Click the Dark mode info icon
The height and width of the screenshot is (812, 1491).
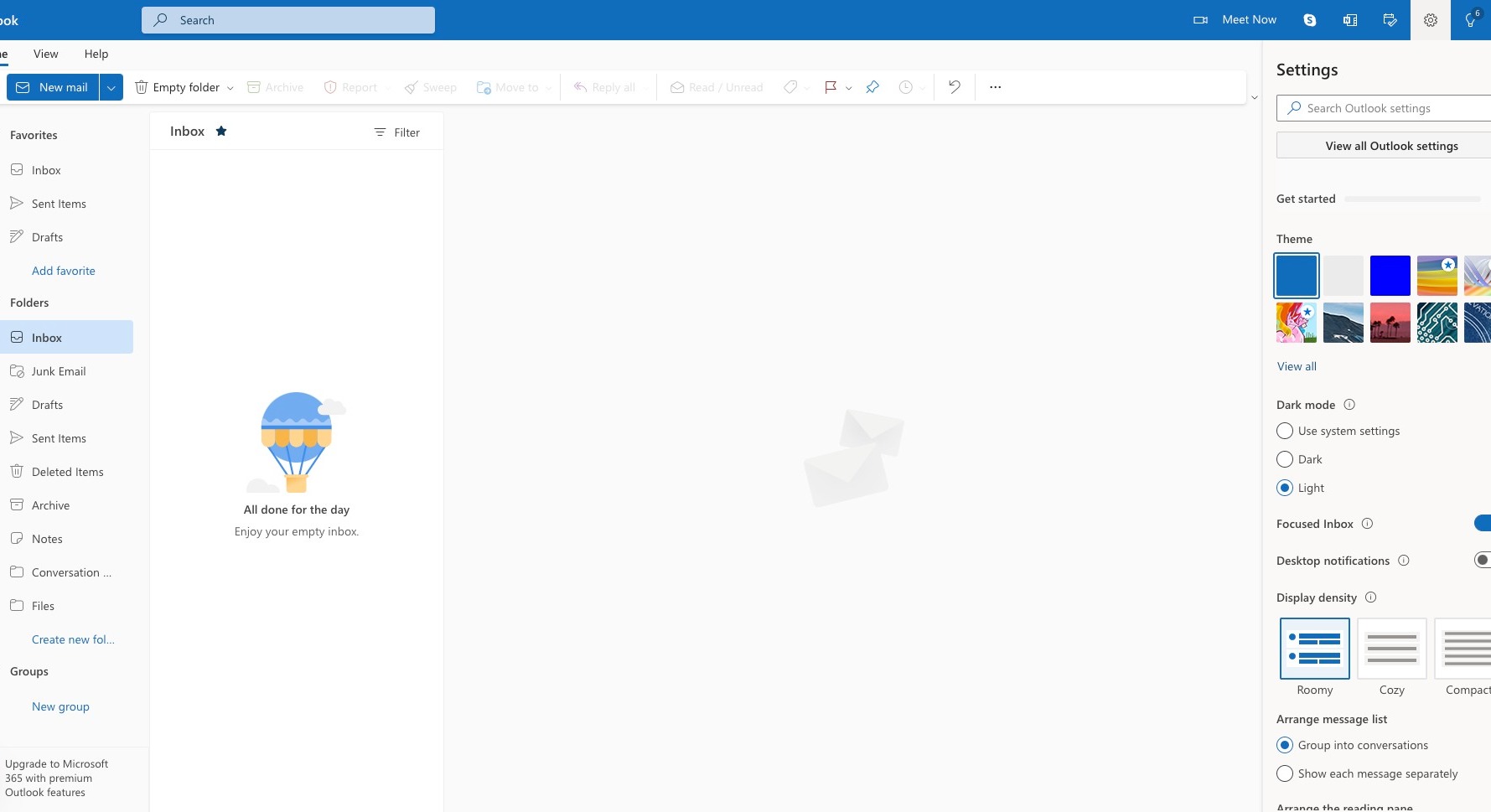[1349, 405]
